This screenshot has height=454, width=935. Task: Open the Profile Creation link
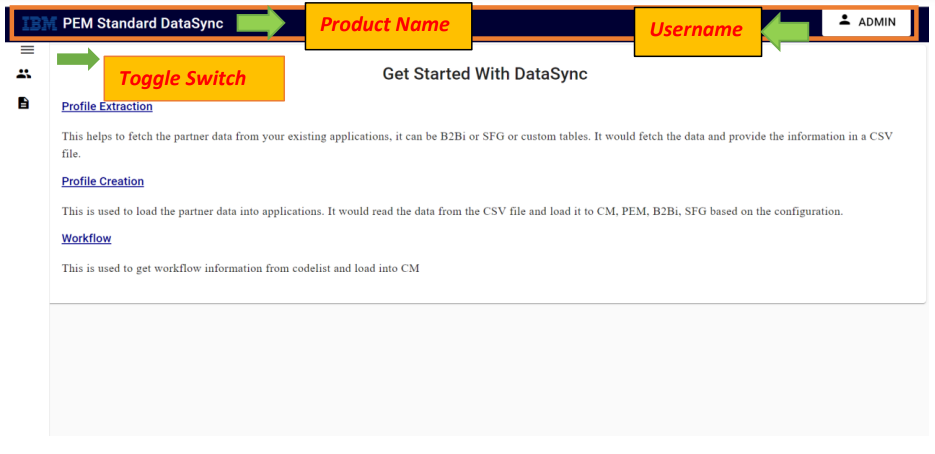click(103, 181)
